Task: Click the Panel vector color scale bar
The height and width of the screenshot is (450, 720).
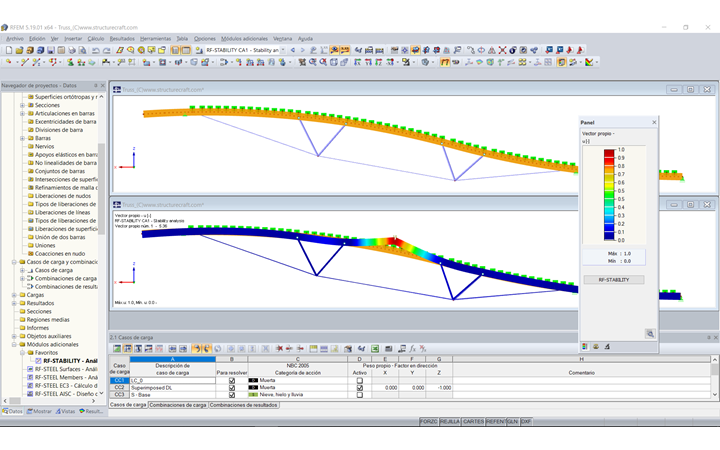Action: click(x=609, y=195)
